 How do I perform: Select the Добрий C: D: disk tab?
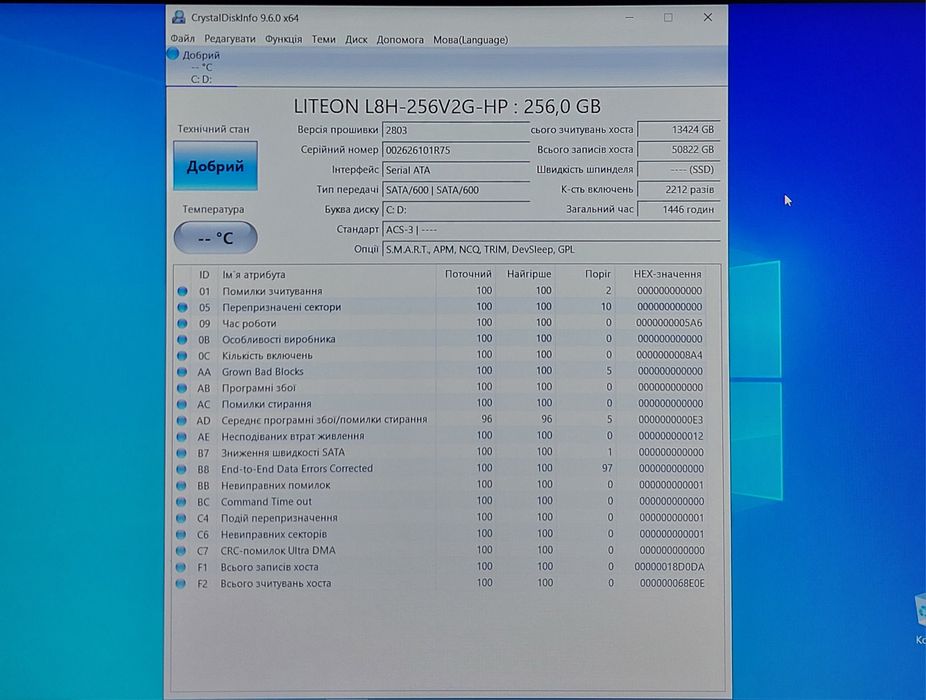click(x=201, y=67)
